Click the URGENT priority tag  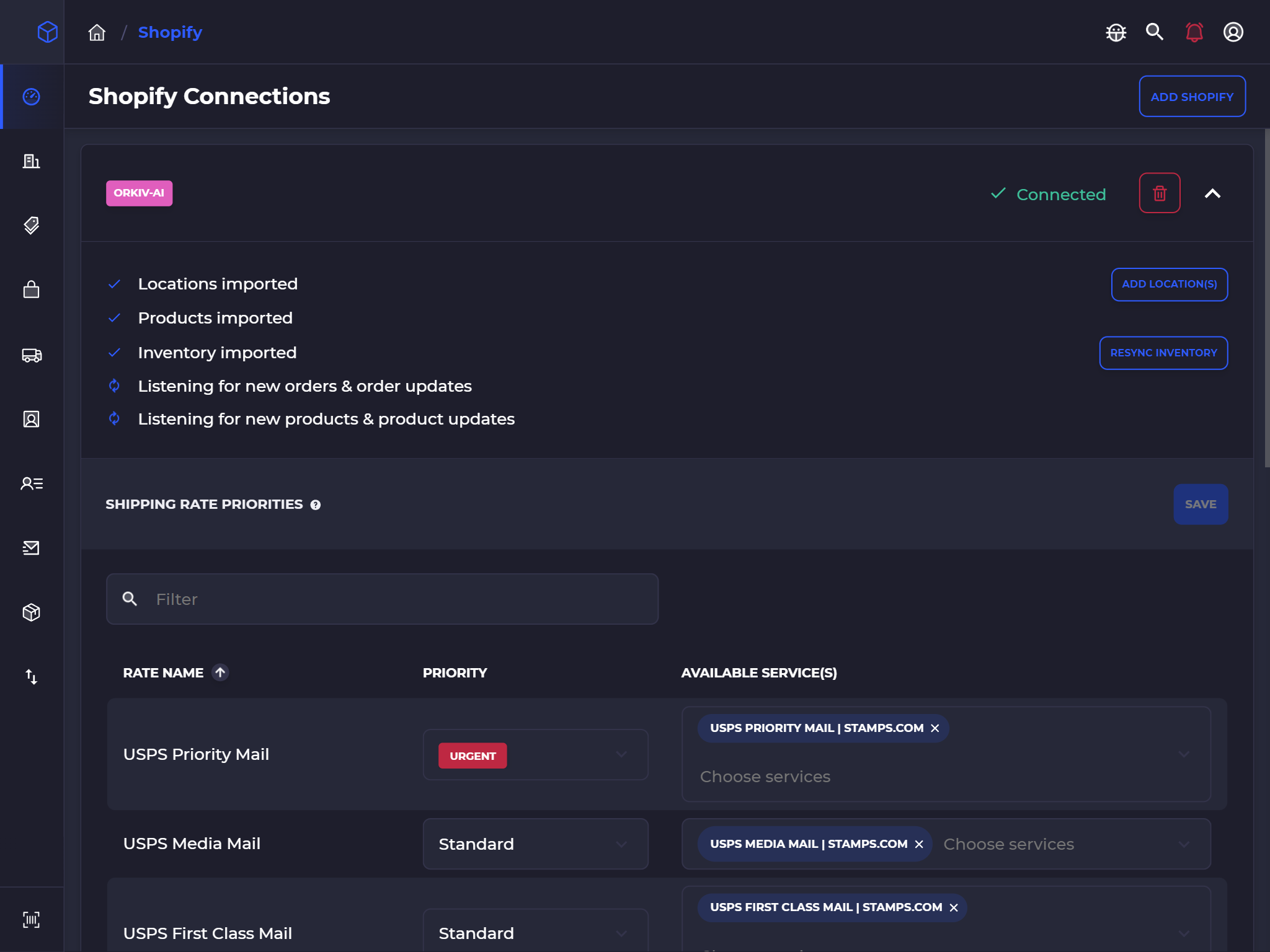(473, 756)
